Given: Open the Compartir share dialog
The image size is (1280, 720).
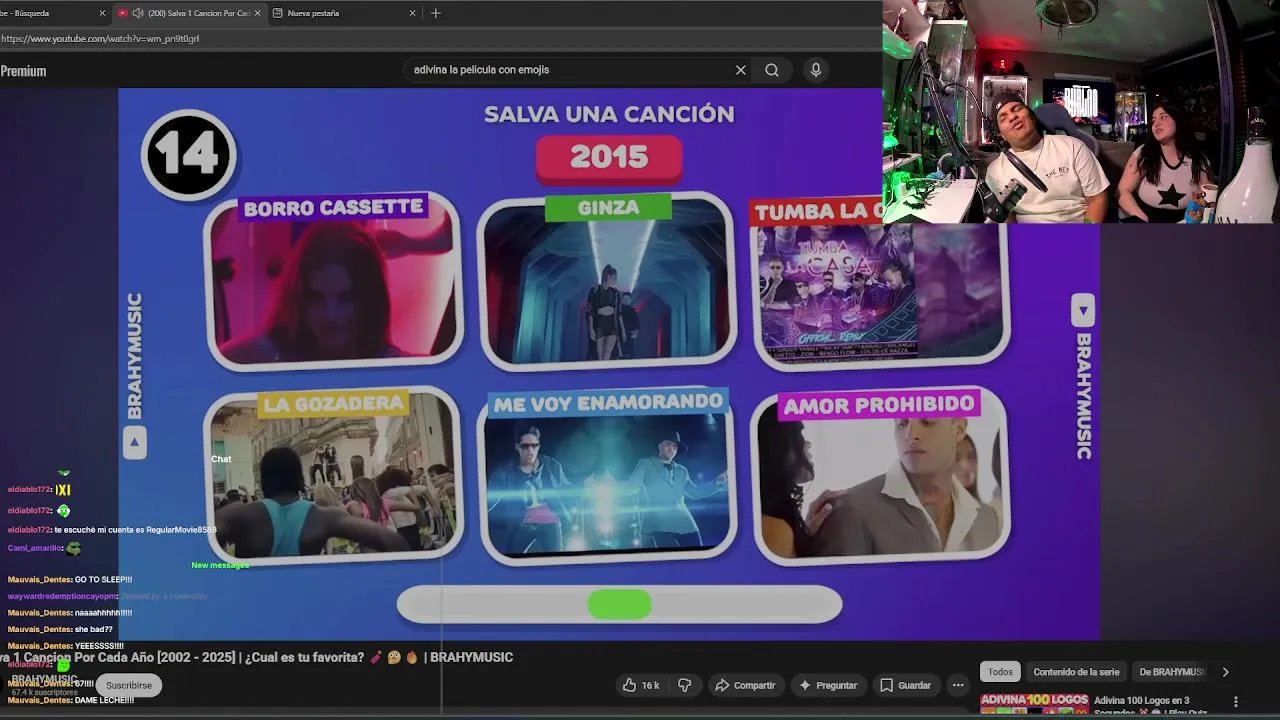Looking at the screenshot, I should point(745,685).
